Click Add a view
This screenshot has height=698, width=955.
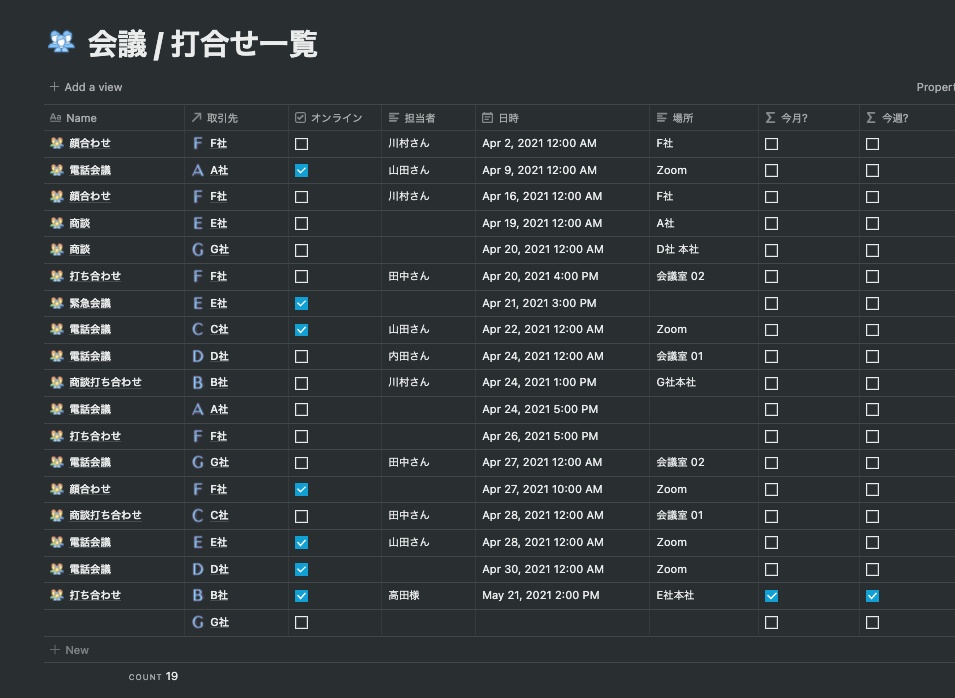click(x=86, y=87)
